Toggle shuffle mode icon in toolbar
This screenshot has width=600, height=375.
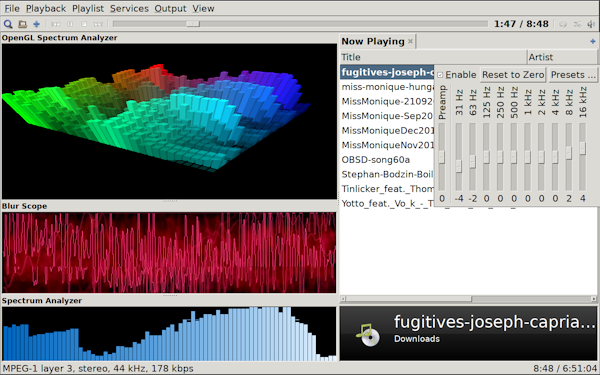coord(577,24)
